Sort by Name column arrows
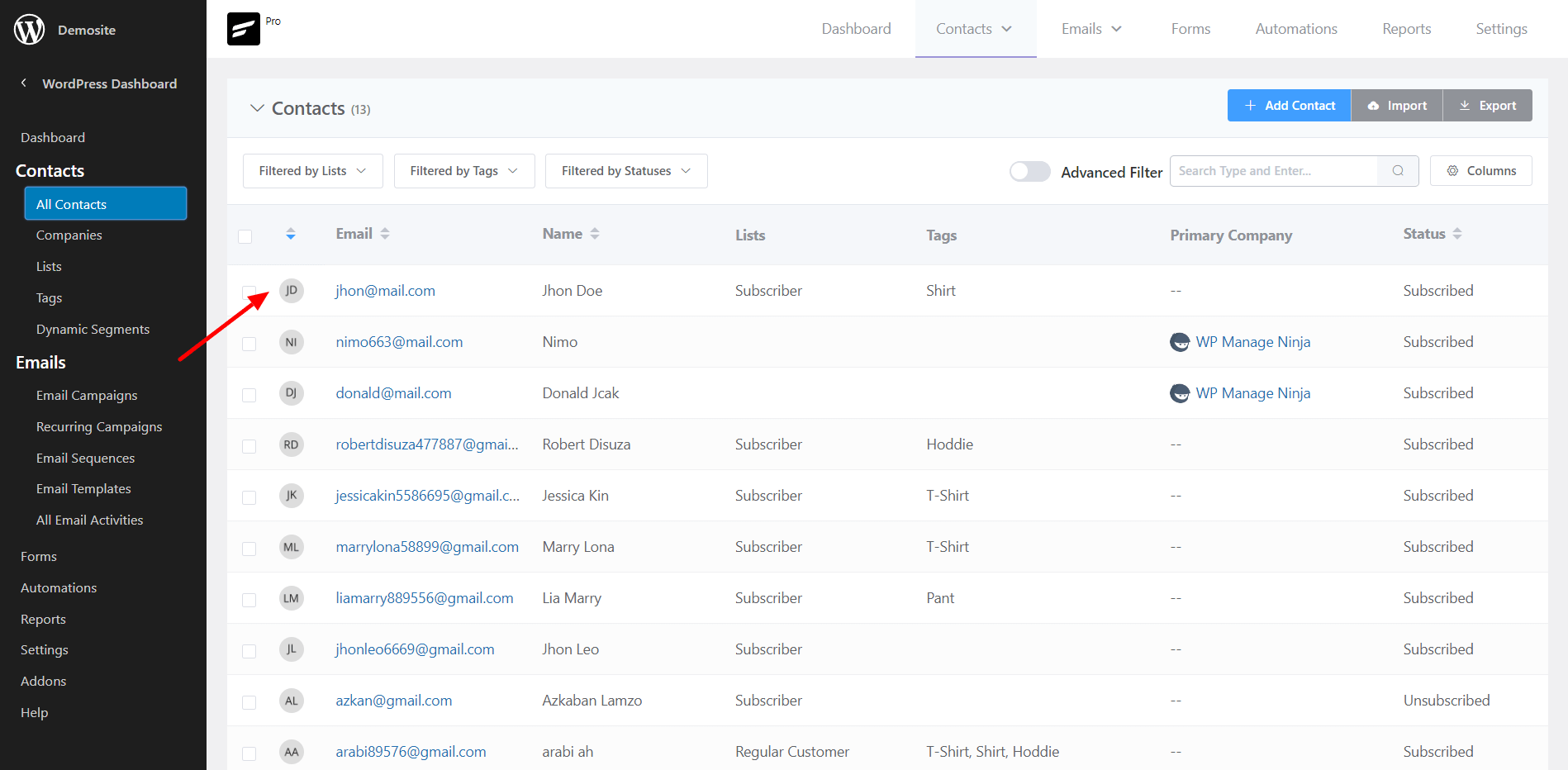This screenshot has width=1568, height=770. (595, 234)
